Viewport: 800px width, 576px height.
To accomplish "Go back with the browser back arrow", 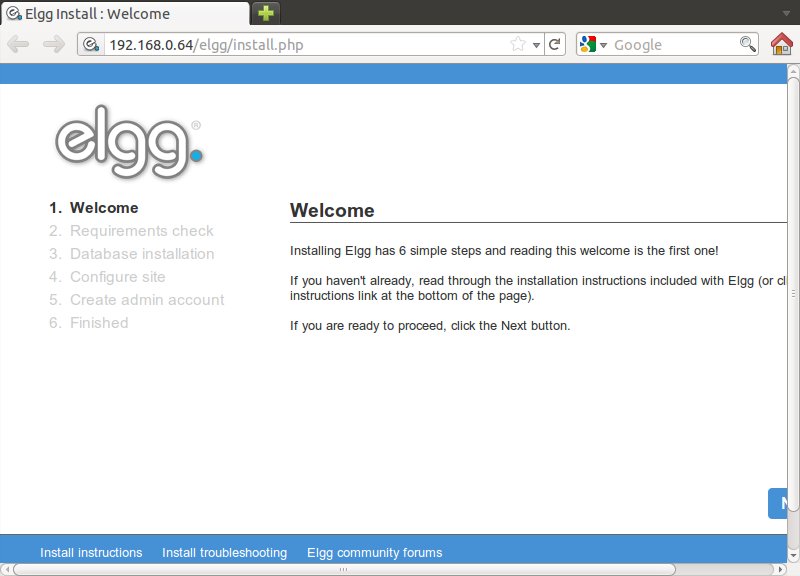I will click(x=18, y=44).
